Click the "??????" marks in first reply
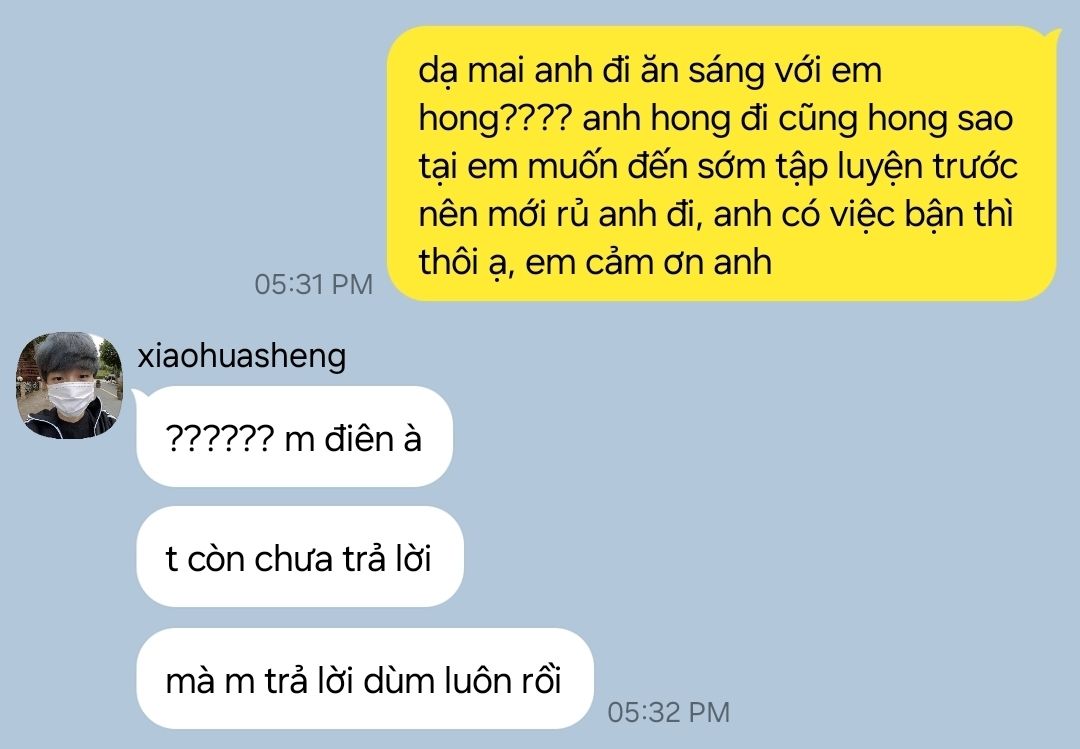Viewport: 1080px width, 749px height. tap(220, 438)
